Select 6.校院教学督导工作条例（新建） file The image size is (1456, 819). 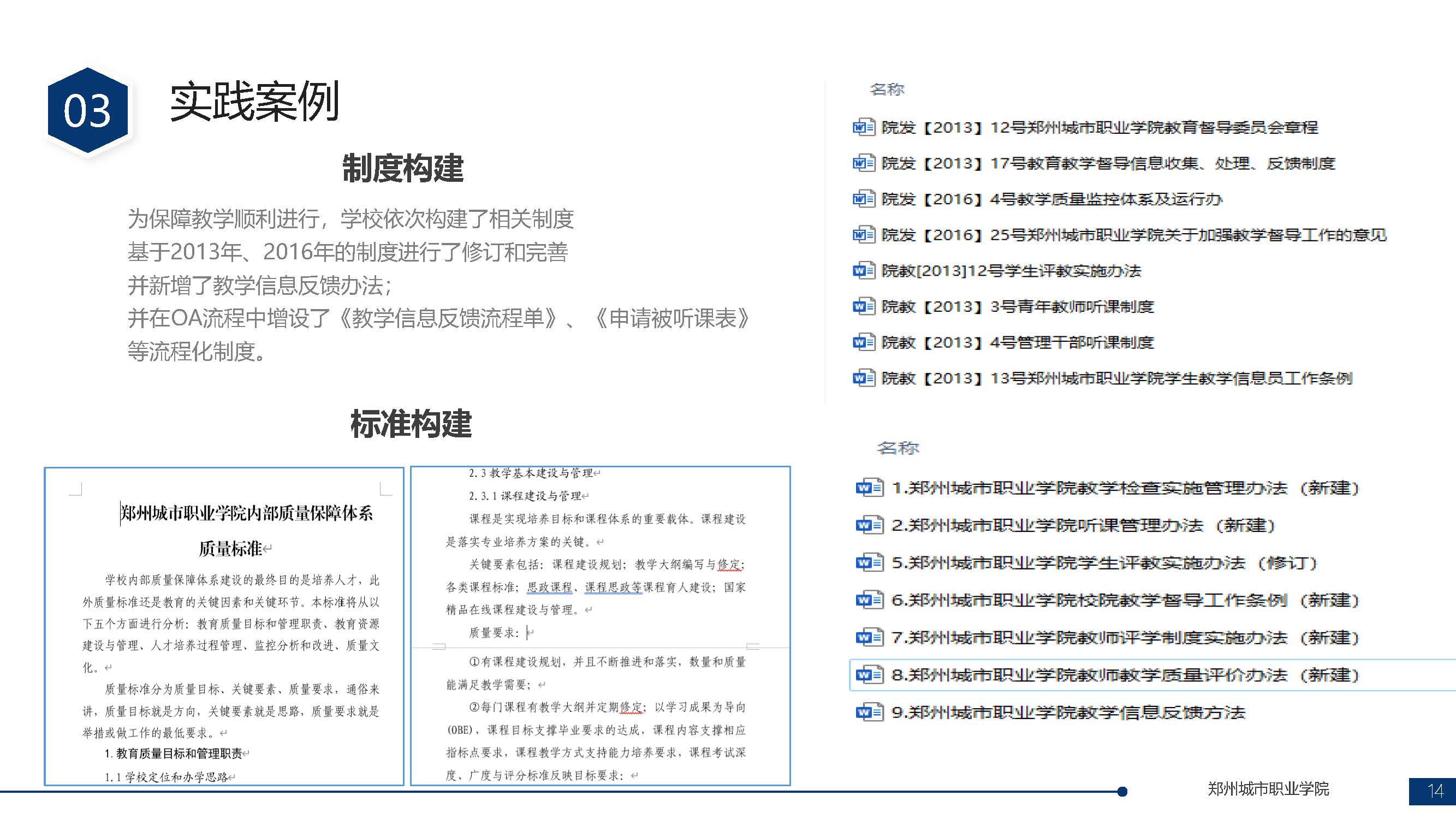1125,600
